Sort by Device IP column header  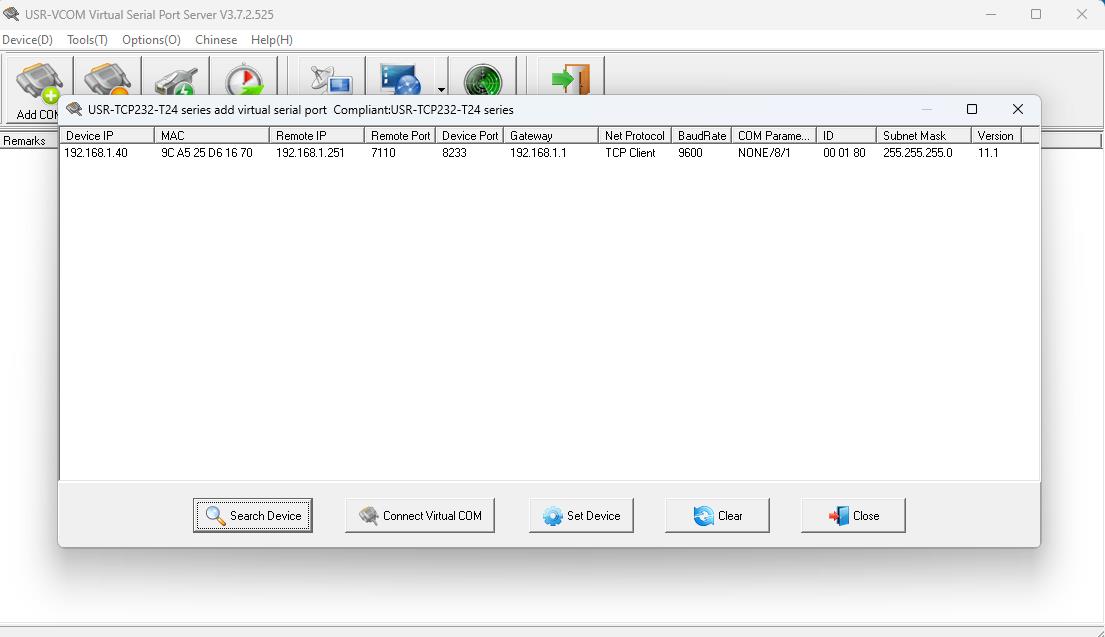coord(107,135)
